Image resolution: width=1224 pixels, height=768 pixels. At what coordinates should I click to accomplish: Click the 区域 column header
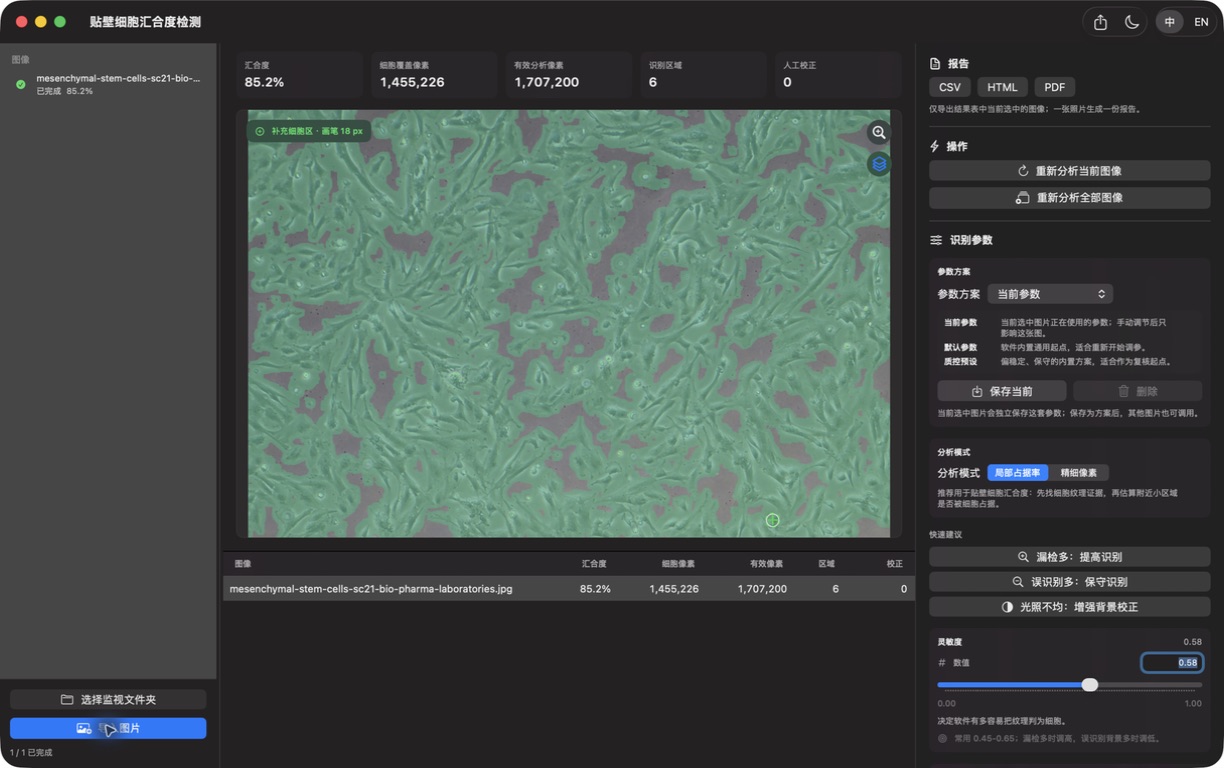coord(827,564)
